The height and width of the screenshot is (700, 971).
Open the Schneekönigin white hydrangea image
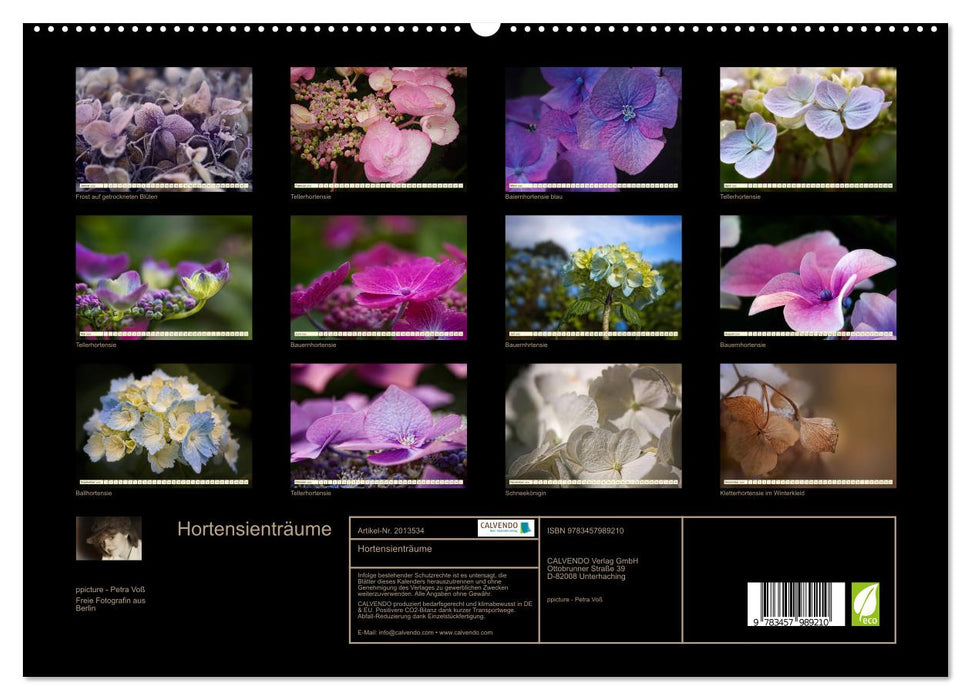coord(593,424)
